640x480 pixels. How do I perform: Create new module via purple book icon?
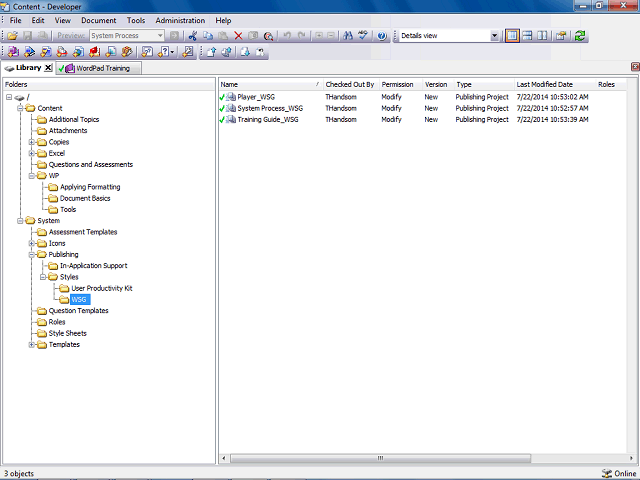tap(13, 52)
